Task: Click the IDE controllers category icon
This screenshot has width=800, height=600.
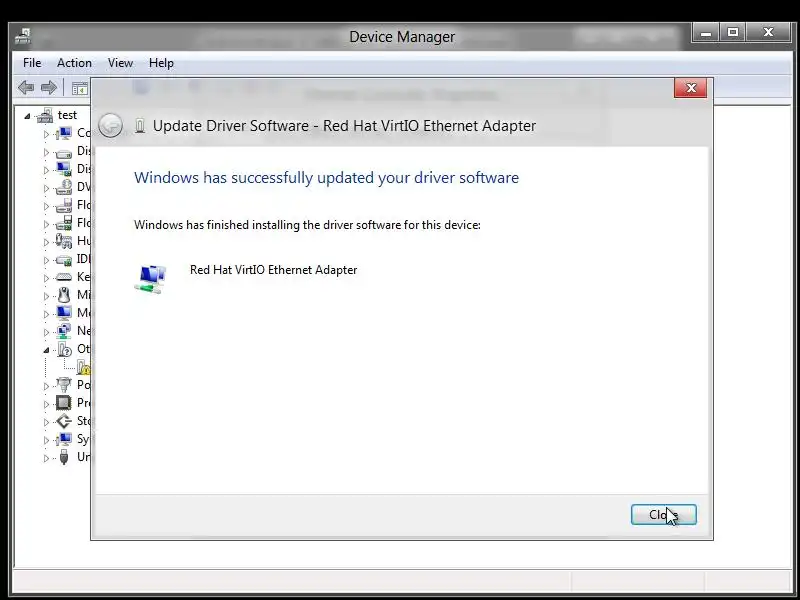Action: (64, 260)
